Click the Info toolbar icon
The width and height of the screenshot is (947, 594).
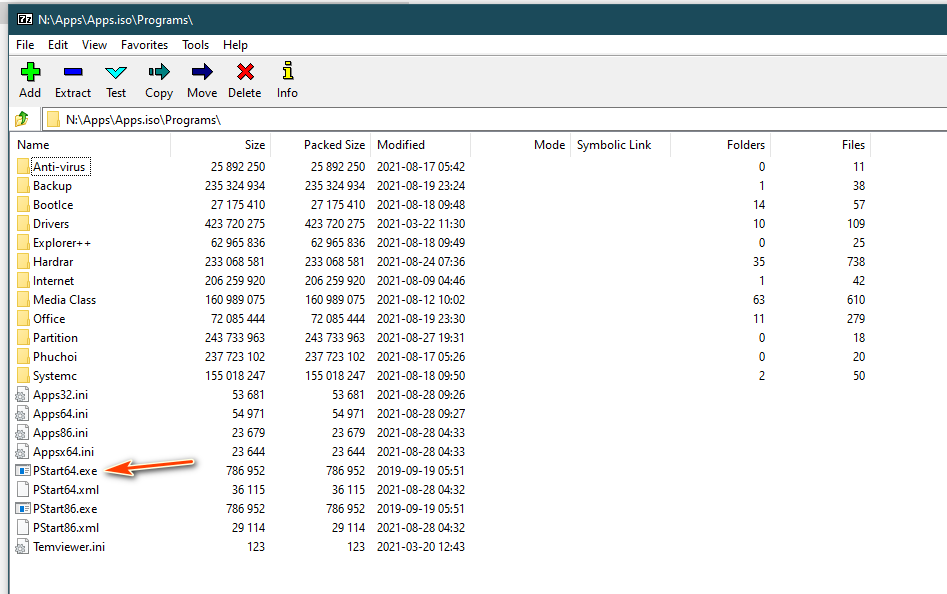pyautogui.click(x=287, y=71)
